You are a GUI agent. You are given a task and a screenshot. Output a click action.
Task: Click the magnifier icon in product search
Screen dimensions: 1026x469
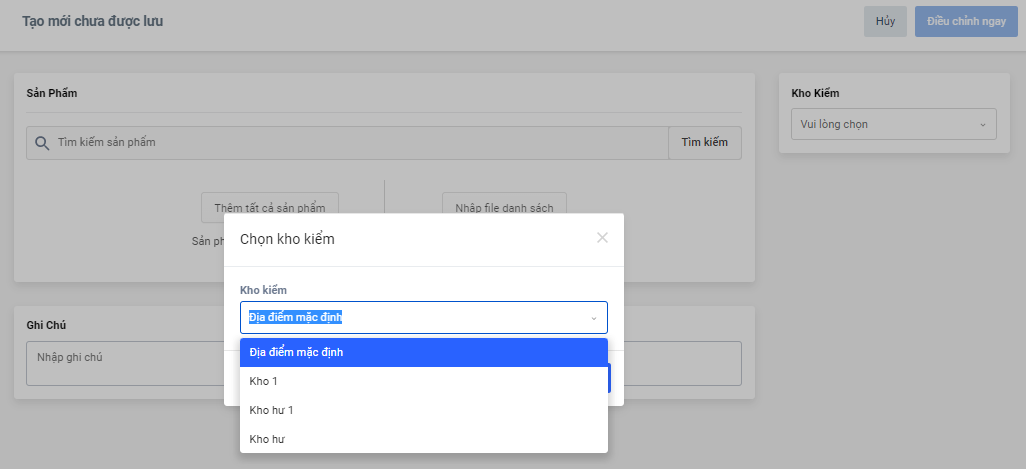coord(42,143)
